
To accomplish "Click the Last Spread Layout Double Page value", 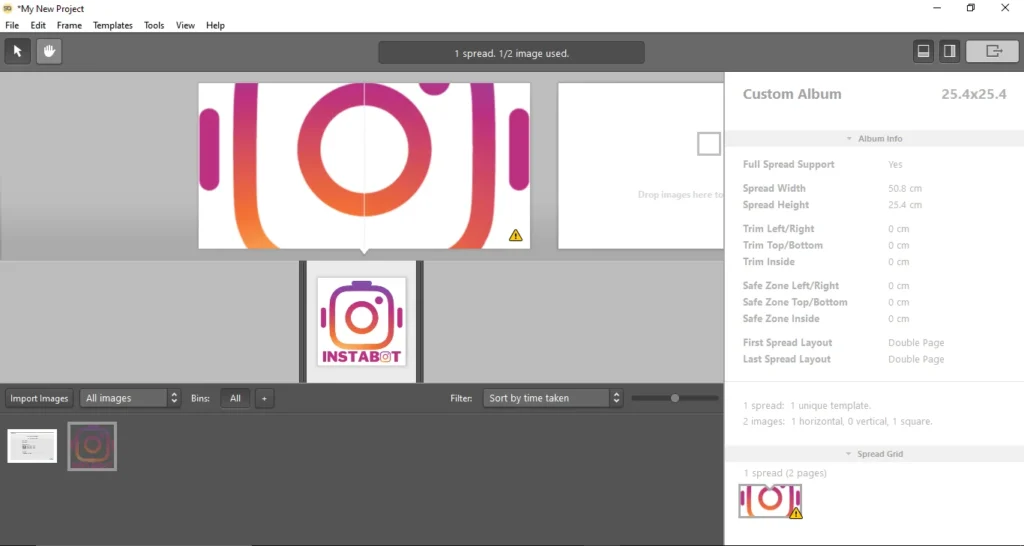I will click(x=916, y=359).
